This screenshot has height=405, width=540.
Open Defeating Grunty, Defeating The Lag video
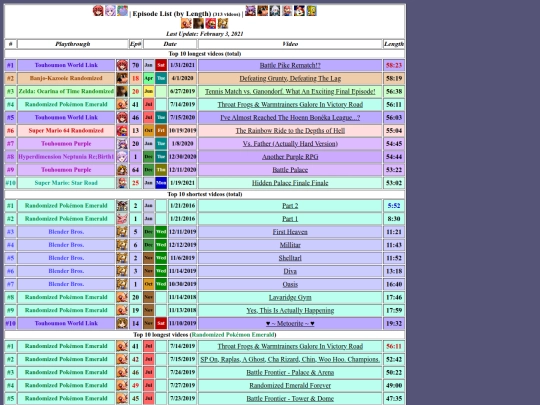[x=290, y=78]
